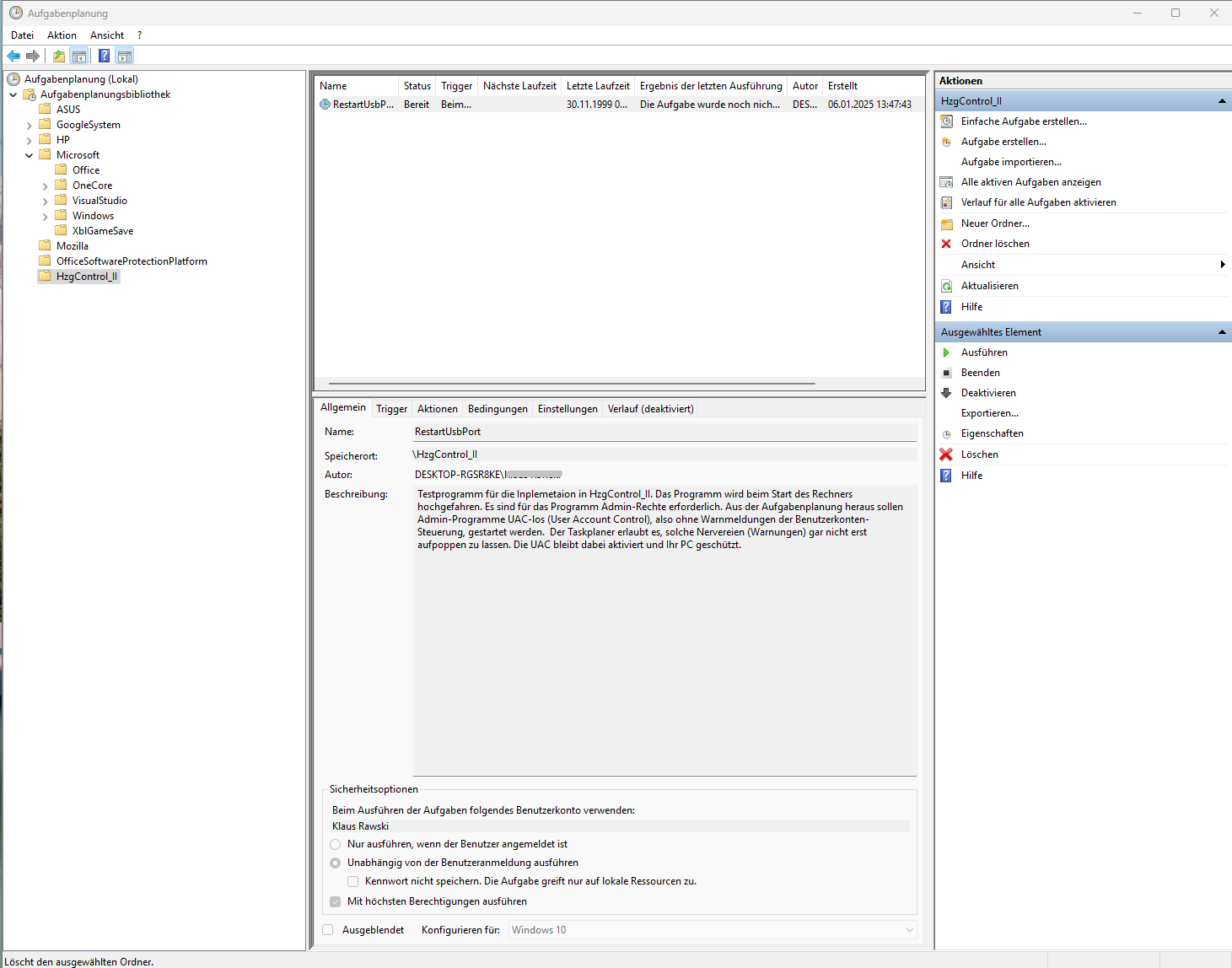Go forward using the toolbar forward arrow
The image size is (1232, 968).
[x=33, y=56]
